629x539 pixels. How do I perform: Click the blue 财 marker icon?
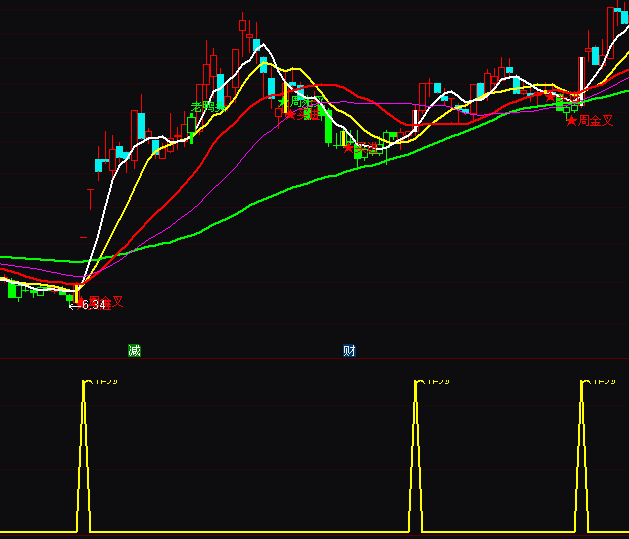coord(349,350)
